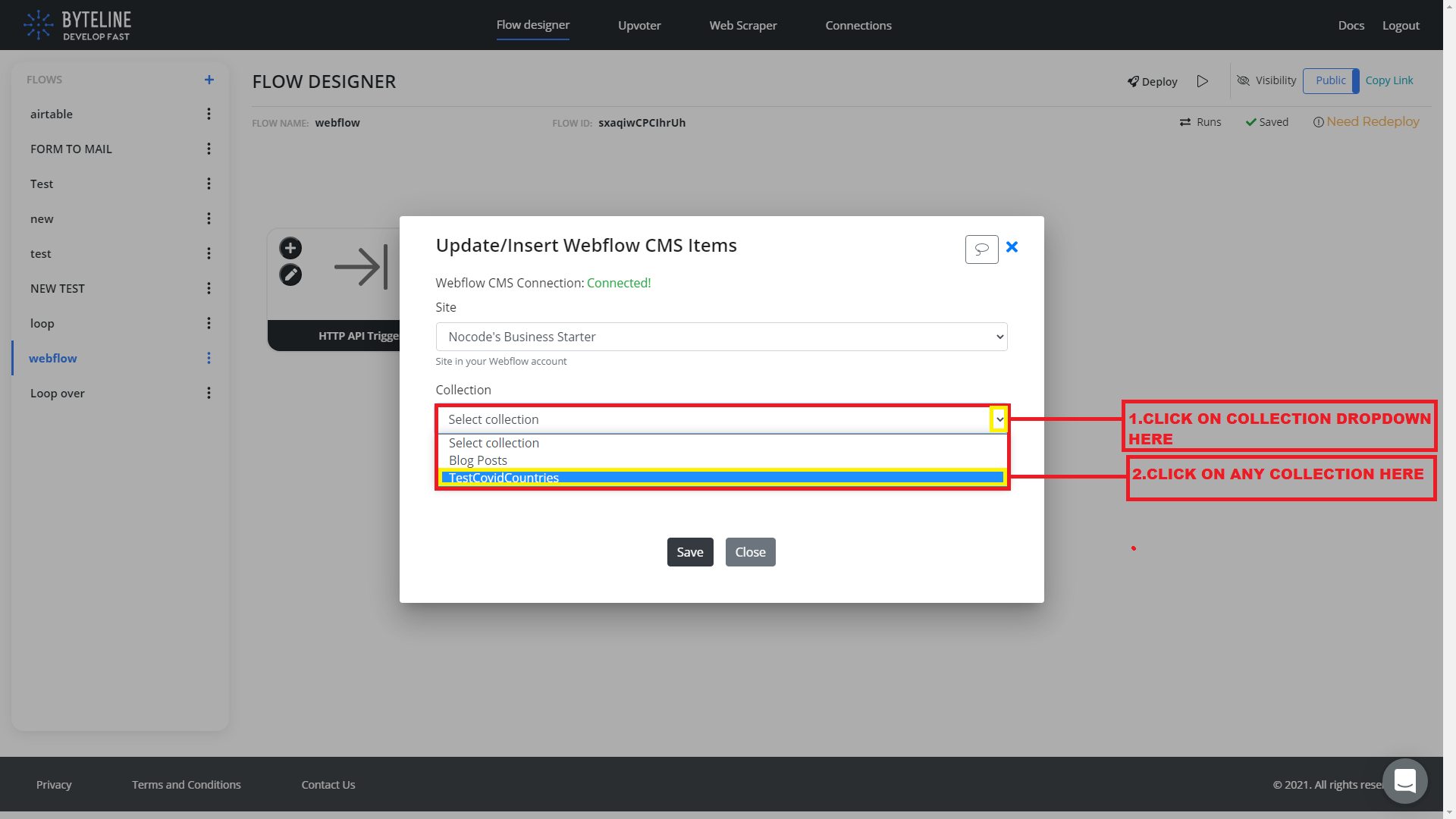
Task: Click the Byteline logo
Action: (x=77, y=25)
